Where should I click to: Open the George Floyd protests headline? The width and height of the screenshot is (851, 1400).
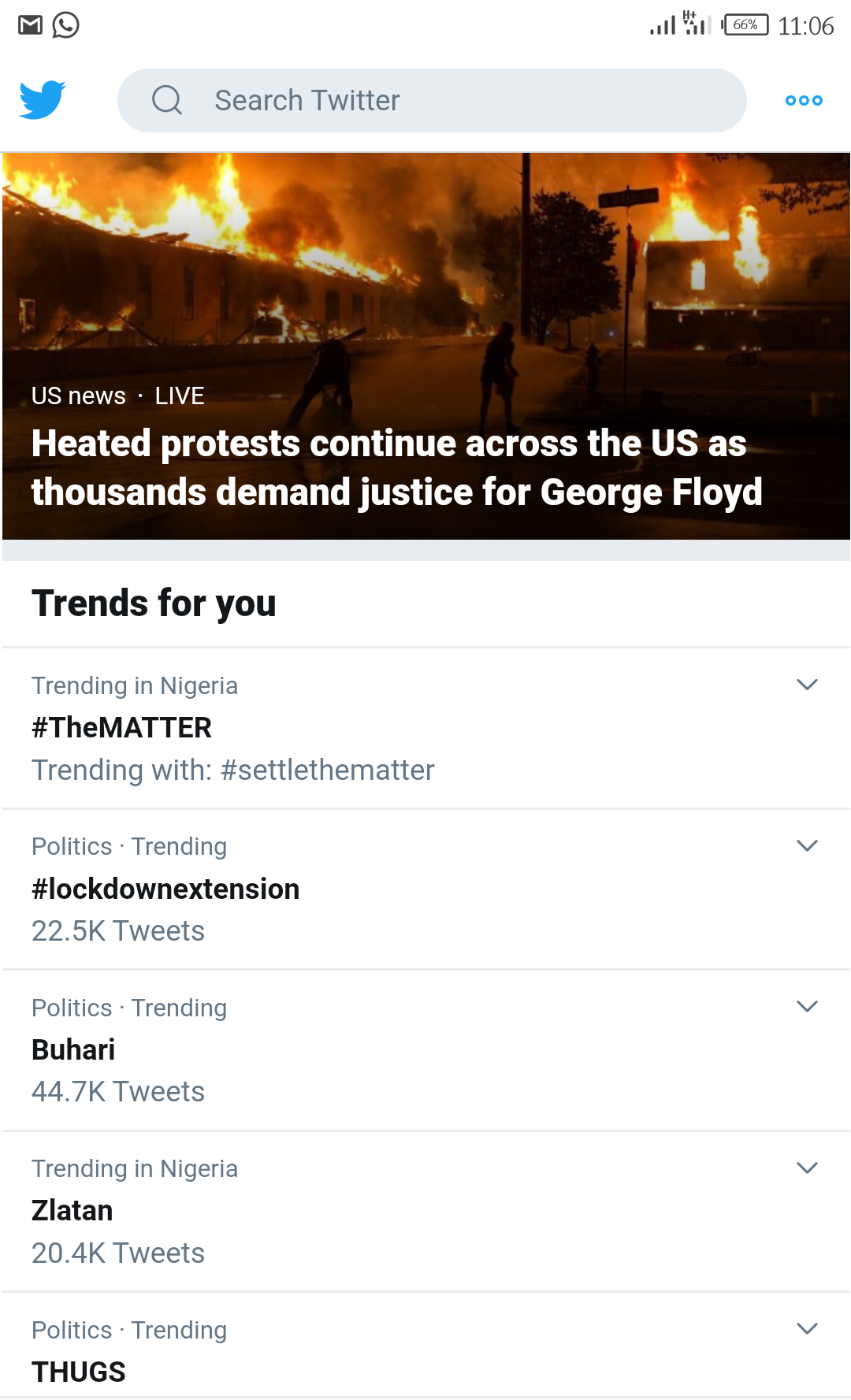[x=396, y=468]
